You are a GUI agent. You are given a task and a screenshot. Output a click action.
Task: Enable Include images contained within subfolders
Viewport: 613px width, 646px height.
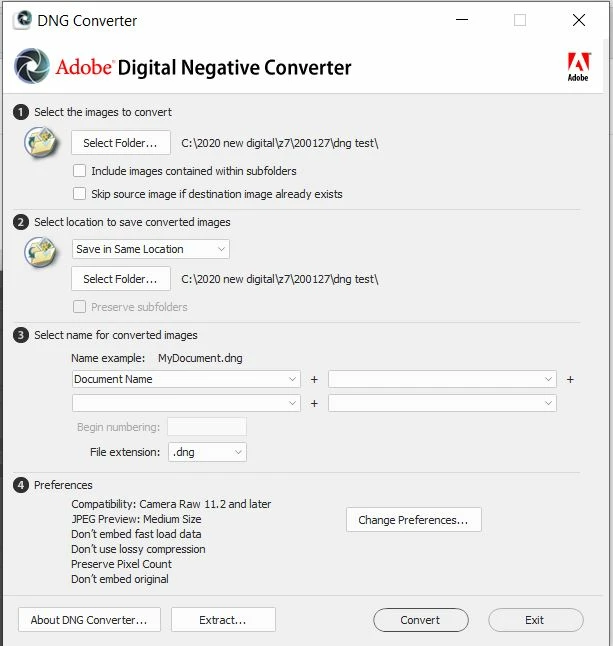(80, 171)
